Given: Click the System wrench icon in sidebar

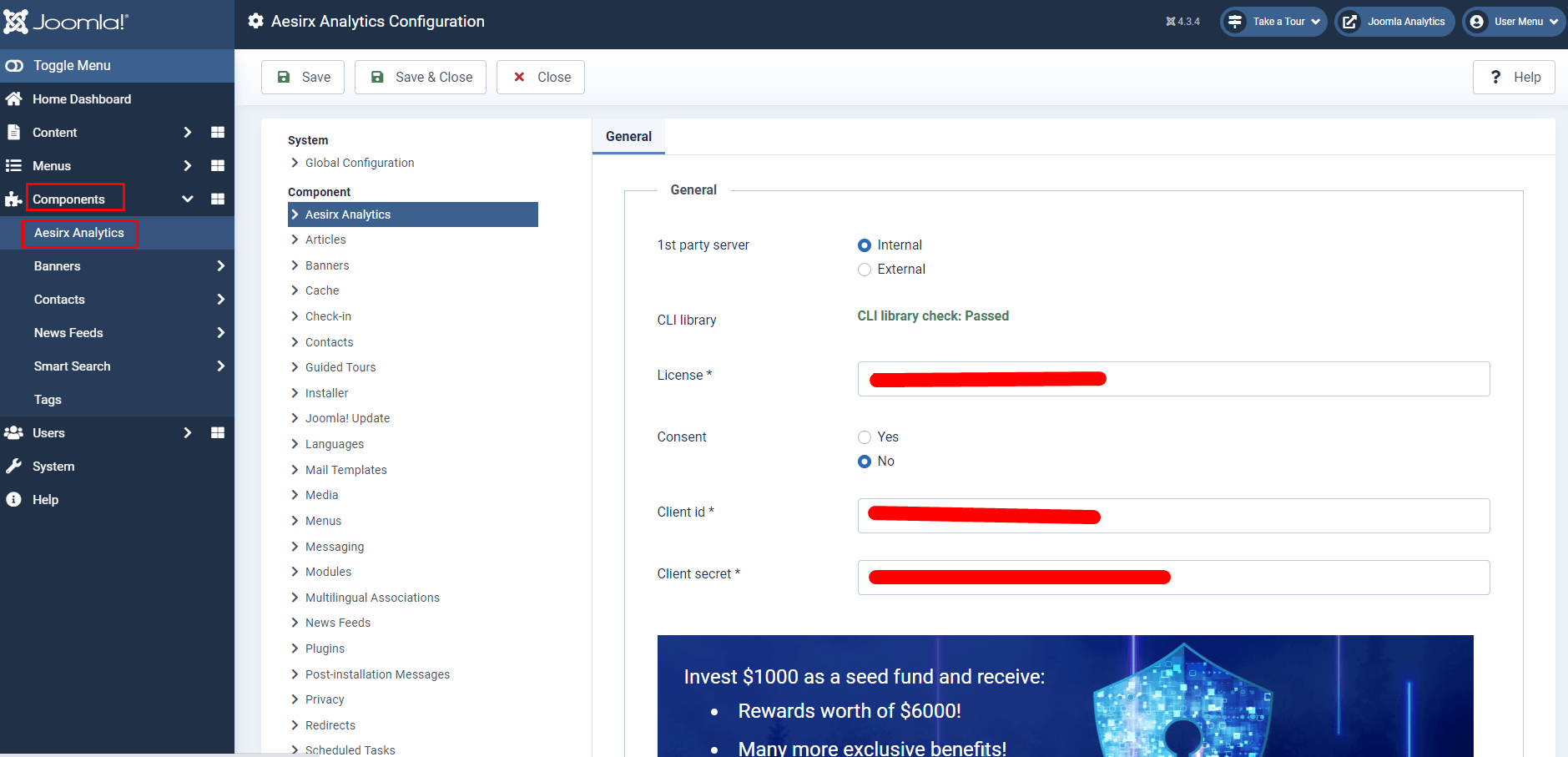Looking at the screenshot, I should click(14, 467).
